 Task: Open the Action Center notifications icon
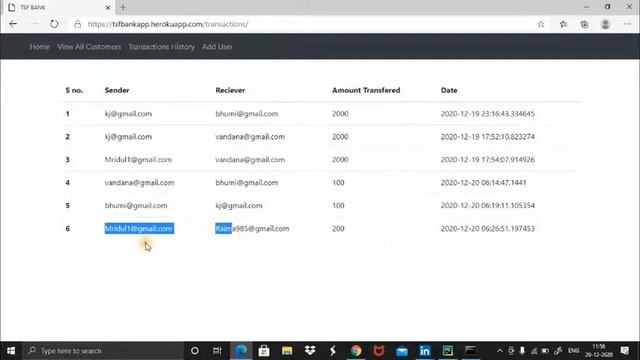[625, 351]
